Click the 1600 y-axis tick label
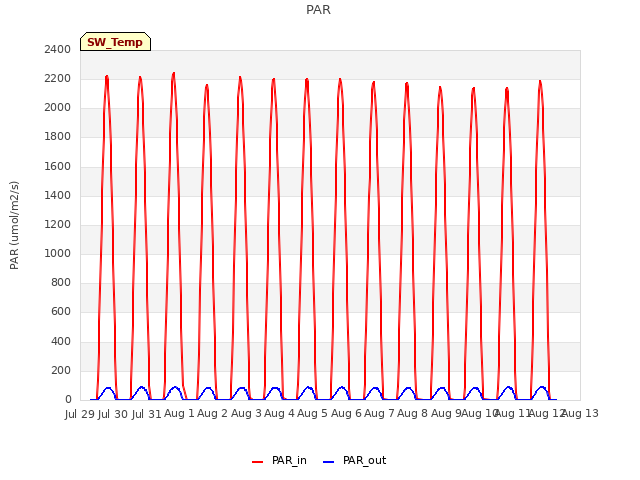The height and width of the screenshot is (480, 640). [x=58, y=166]
